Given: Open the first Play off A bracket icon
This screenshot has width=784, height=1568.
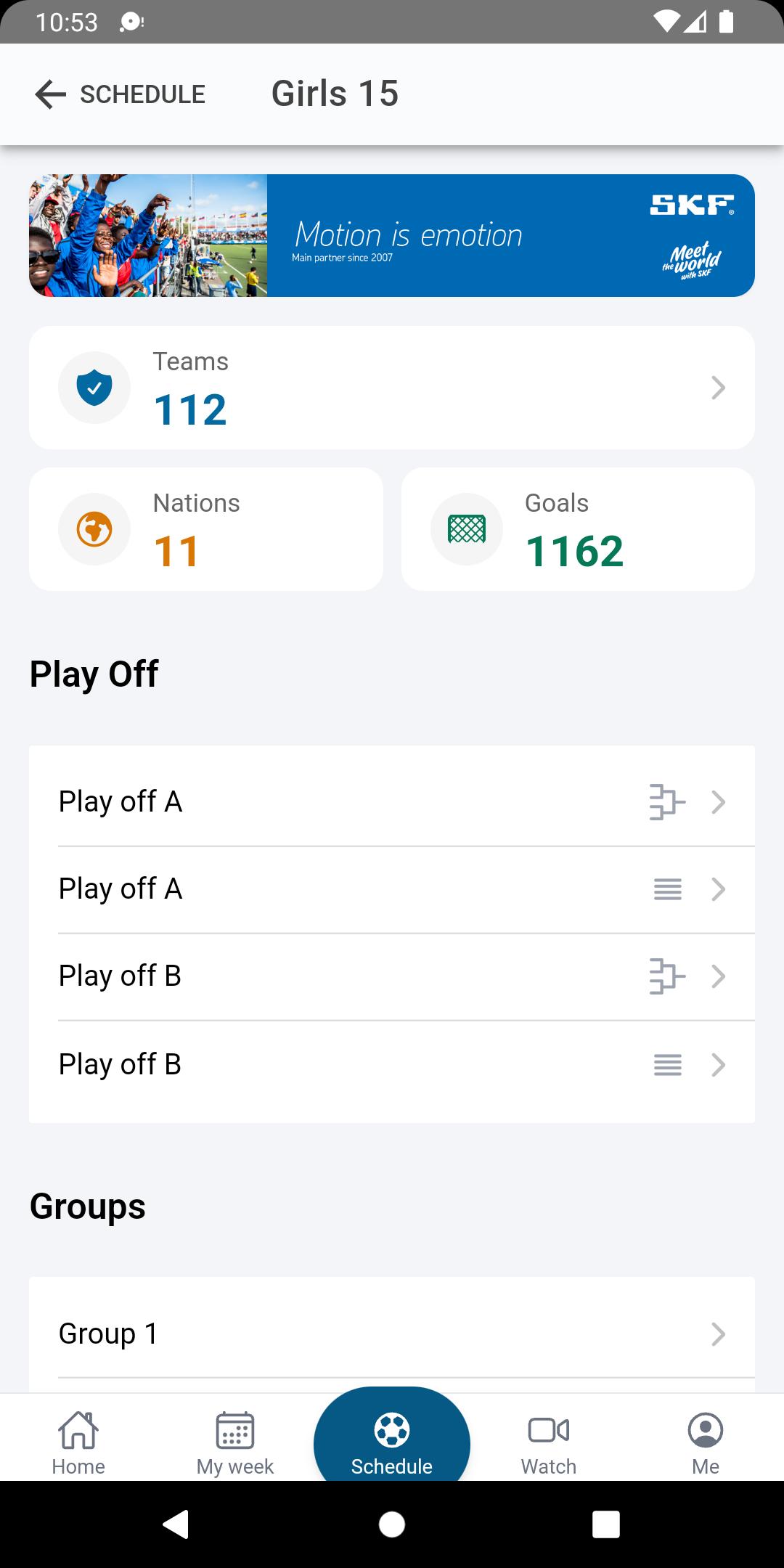Looking at the screenshot, I should coord(667,802).
